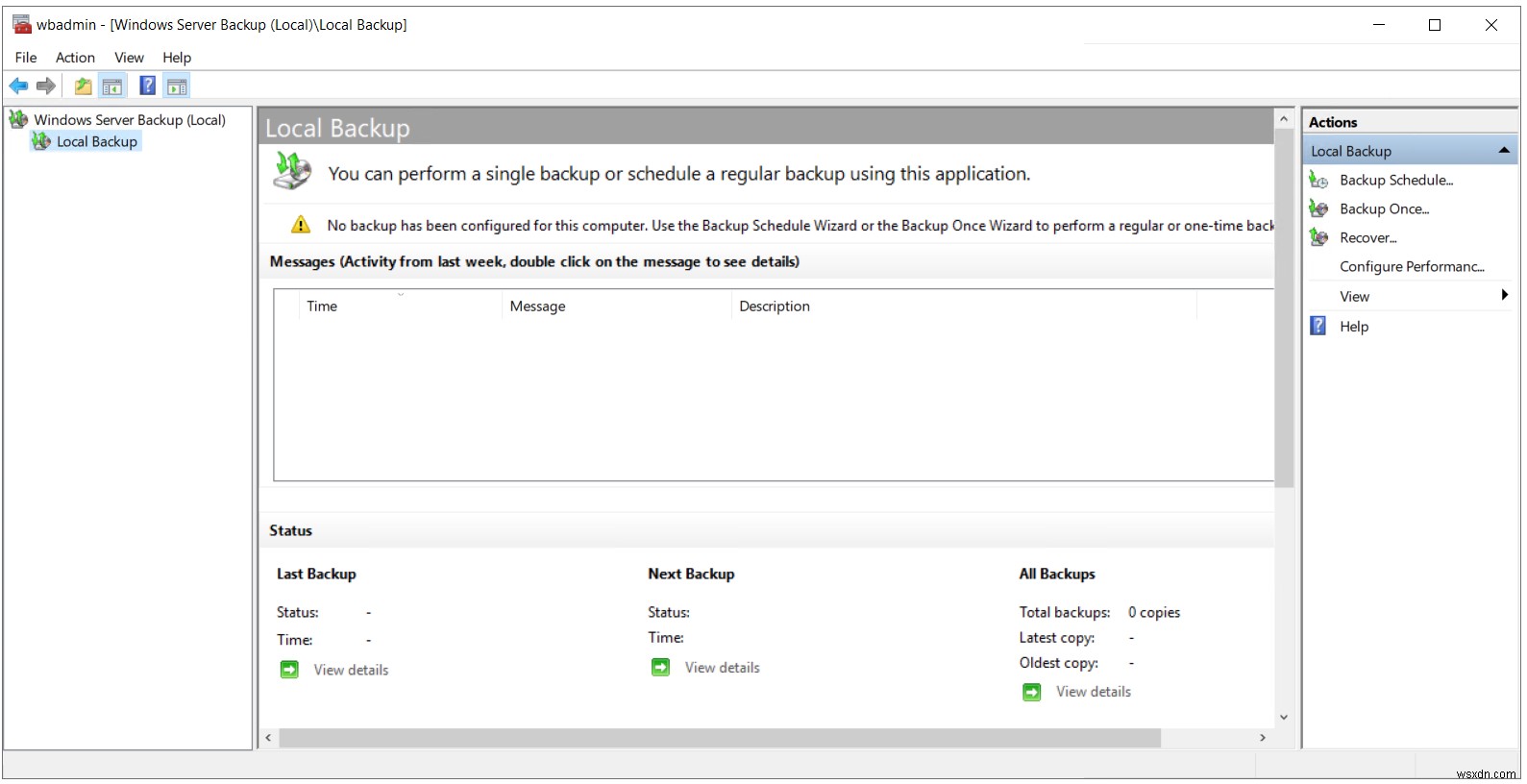Click the Status section heading
Screen dimensions: 1527x784
(x=290, y=530)
